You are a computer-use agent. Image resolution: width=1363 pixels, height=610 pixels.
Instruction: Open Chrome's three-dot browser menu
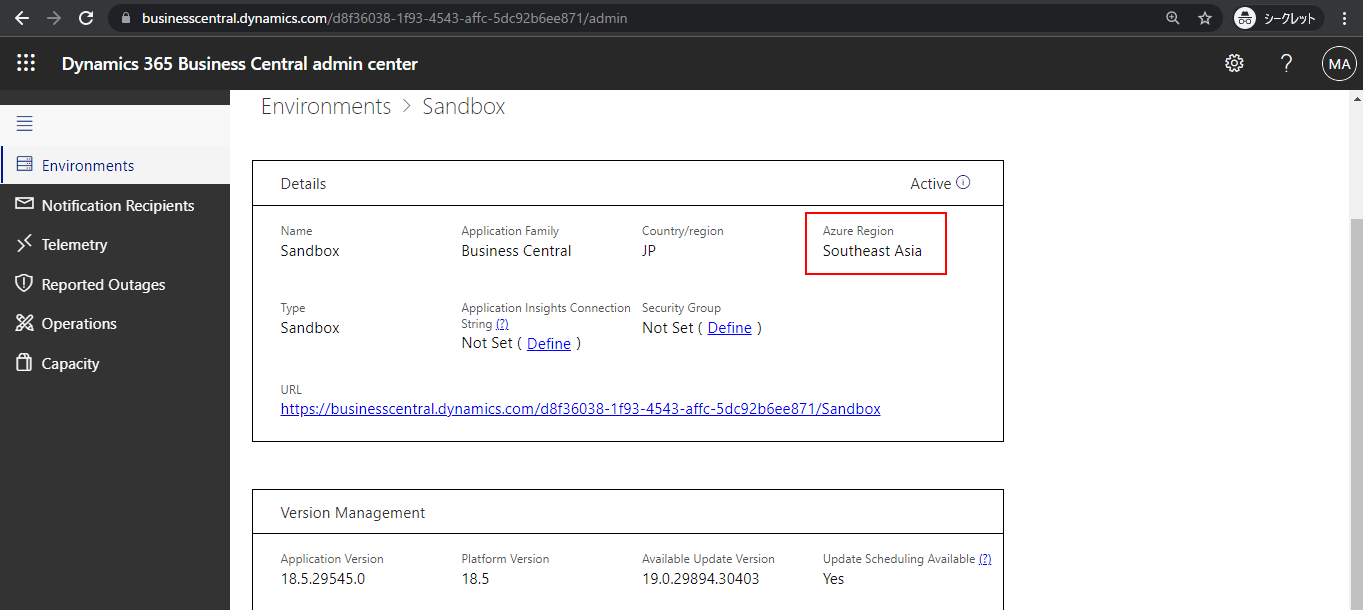(1343, 17)
